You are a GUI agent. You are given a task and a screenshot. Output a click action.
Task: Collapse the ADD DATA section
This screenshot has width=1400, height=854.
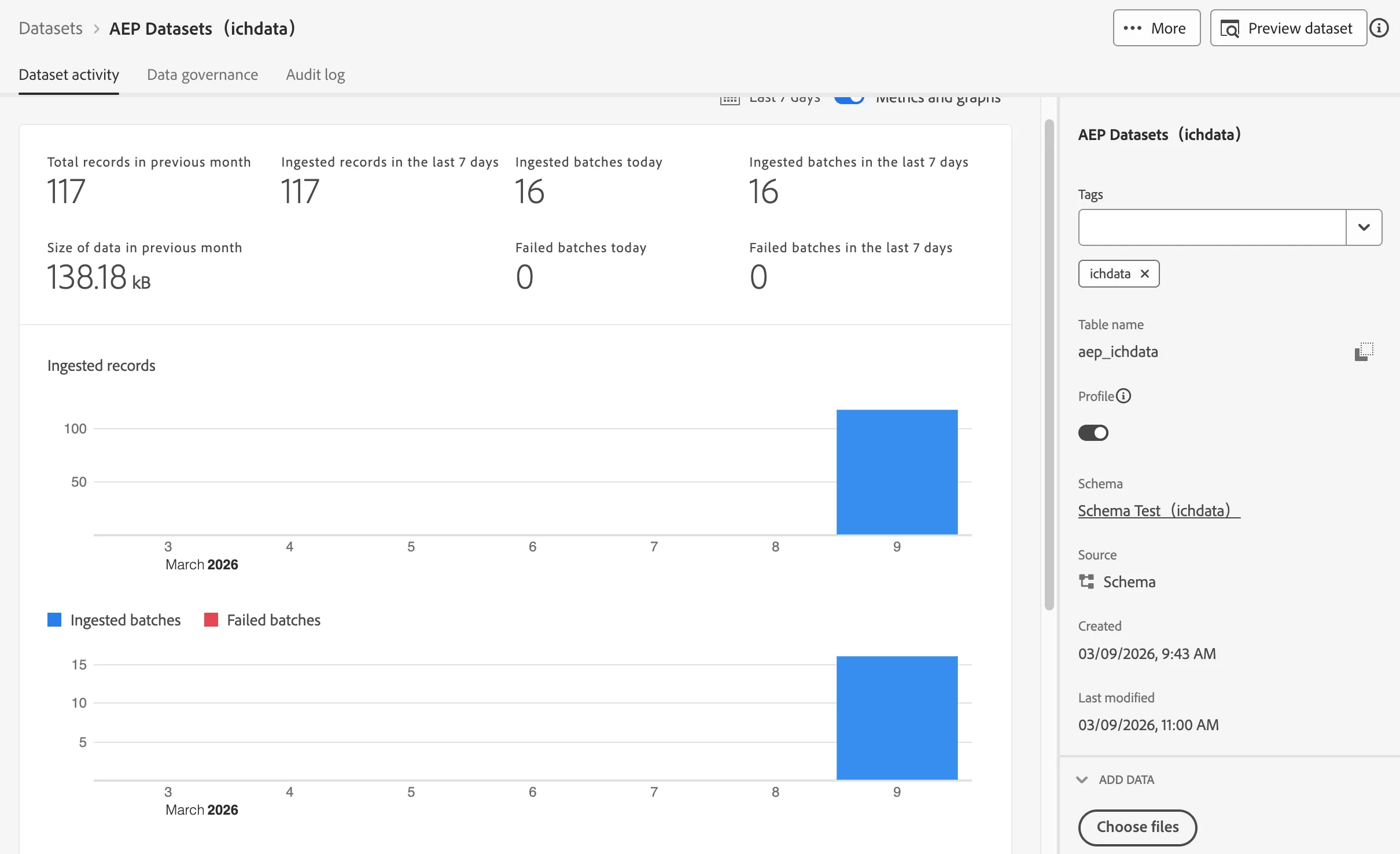point(1082,779)
